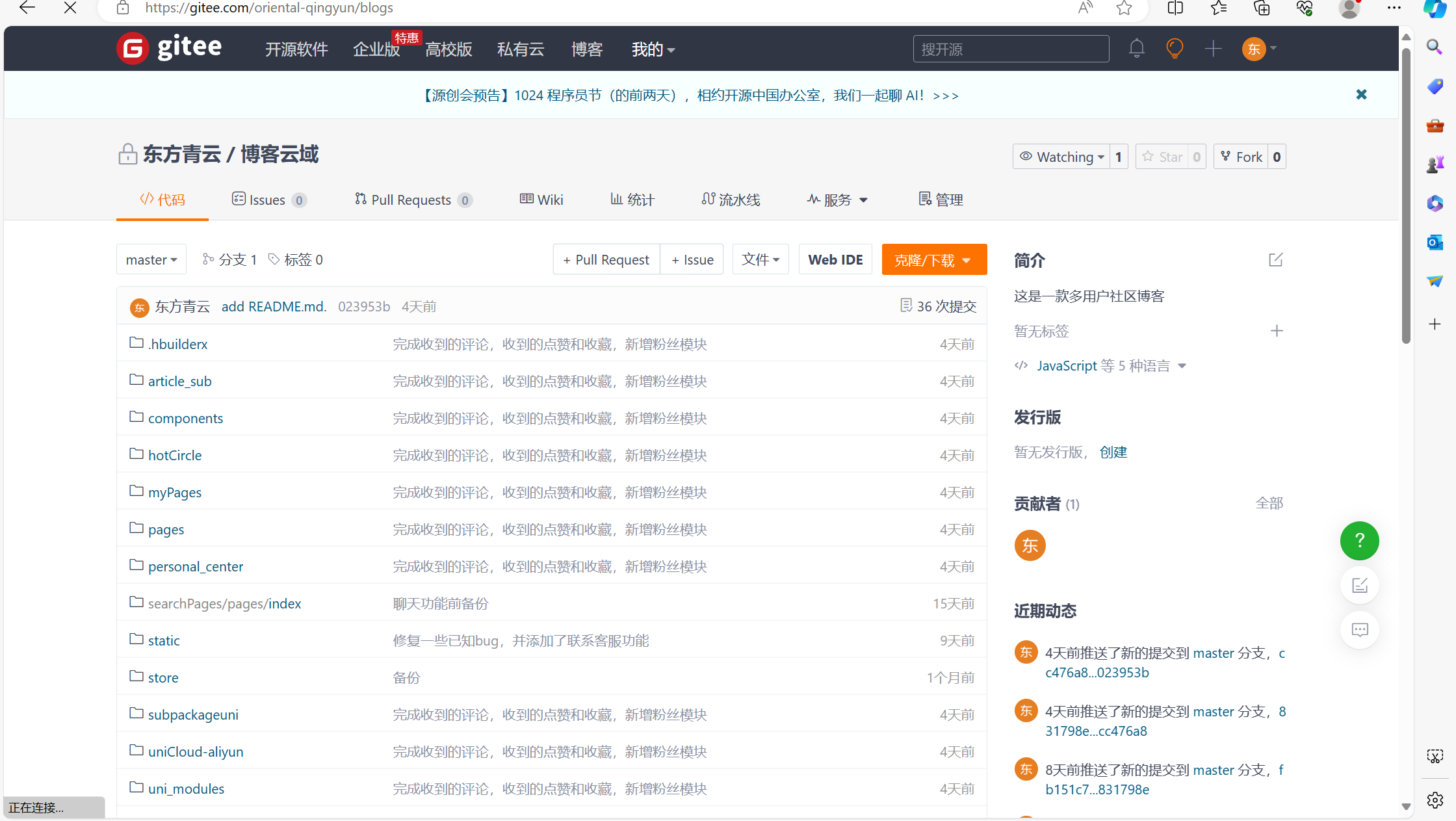Open the Web IDE button
This screenshot has height=821, width=1456.
point(835,259)
